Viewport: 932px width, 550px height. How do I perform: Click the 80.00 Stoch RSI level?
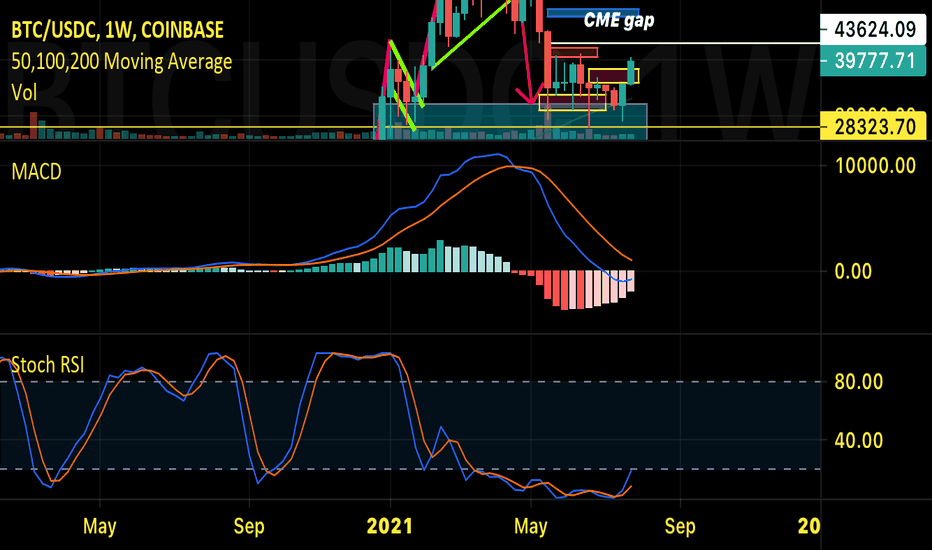[858, 382]
